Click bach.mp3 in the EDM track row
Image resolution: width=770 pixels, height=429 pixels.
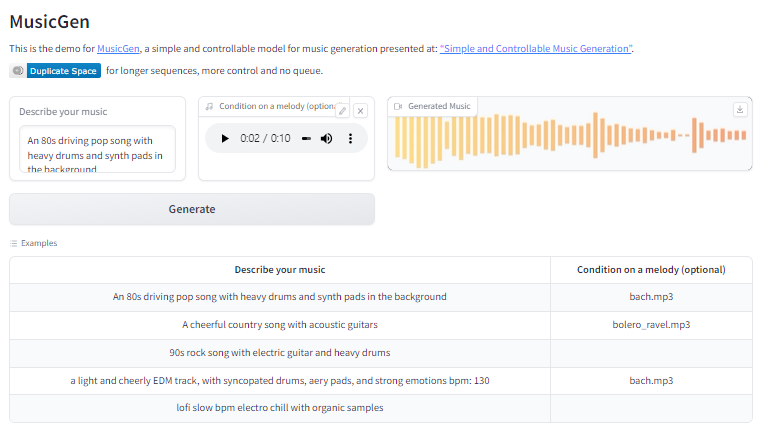coord(651,381)
